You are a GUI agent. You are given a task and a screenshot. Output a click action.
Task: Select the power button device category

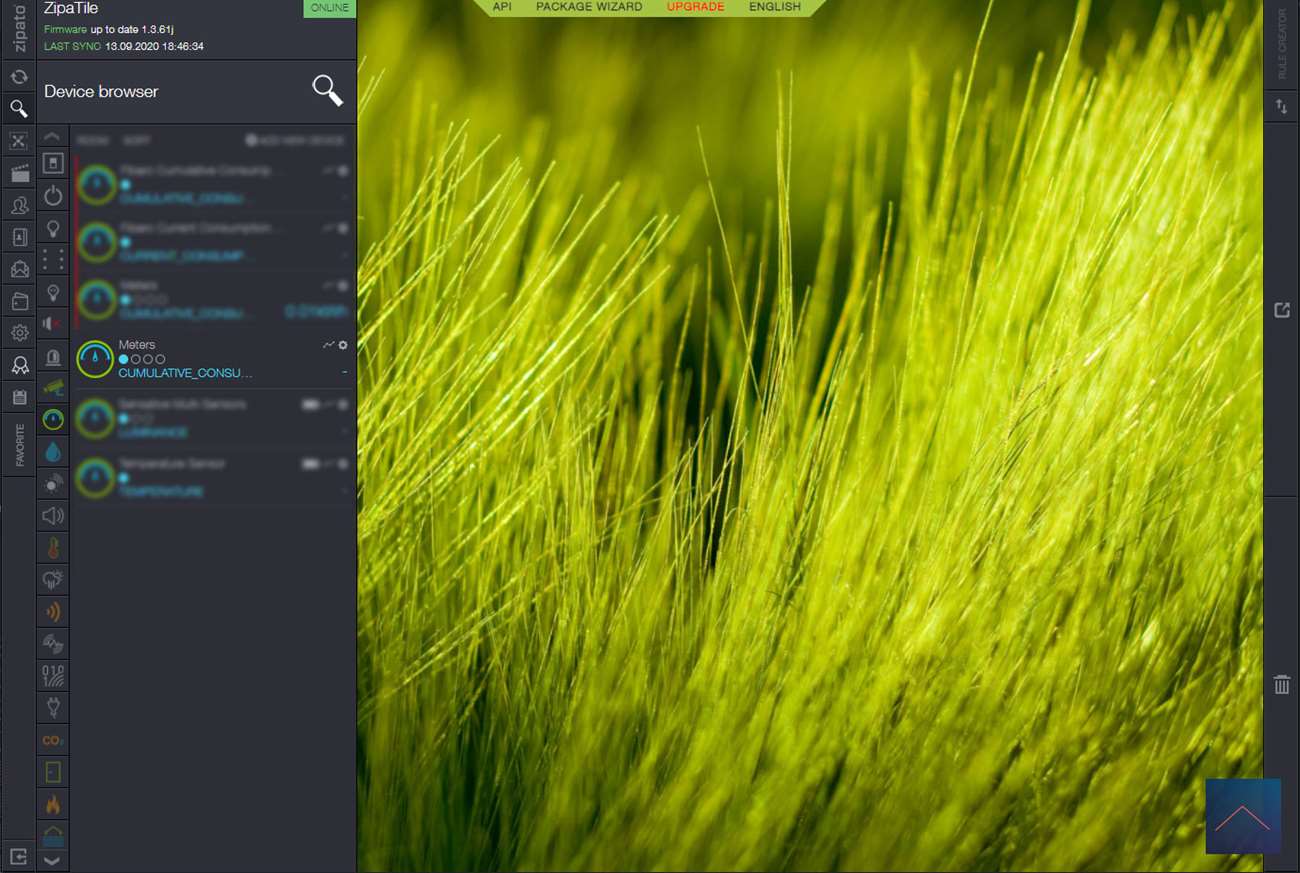(53, 197)
